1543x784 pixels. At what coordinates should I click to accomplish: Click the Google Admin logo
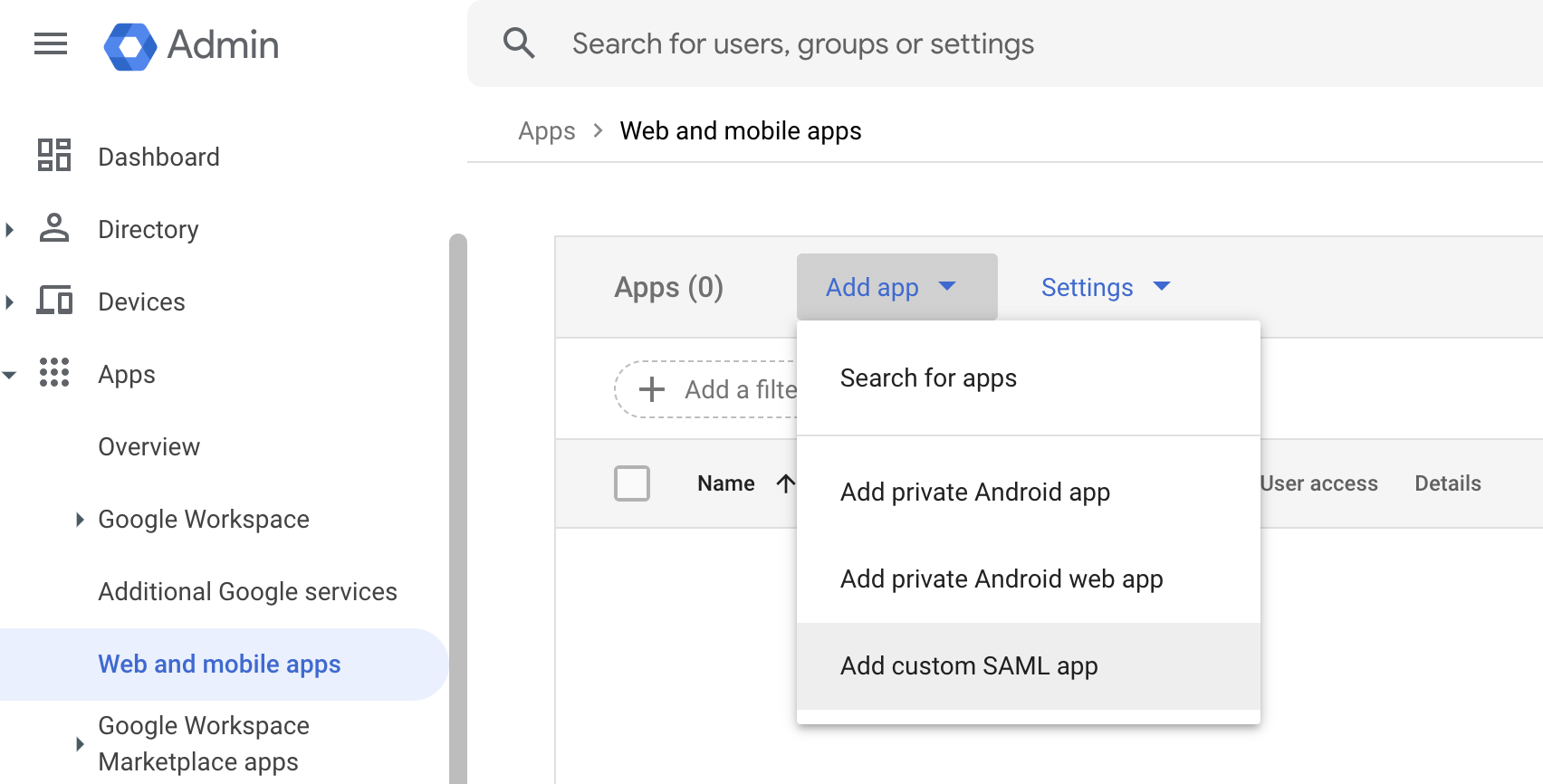(130, 45)
